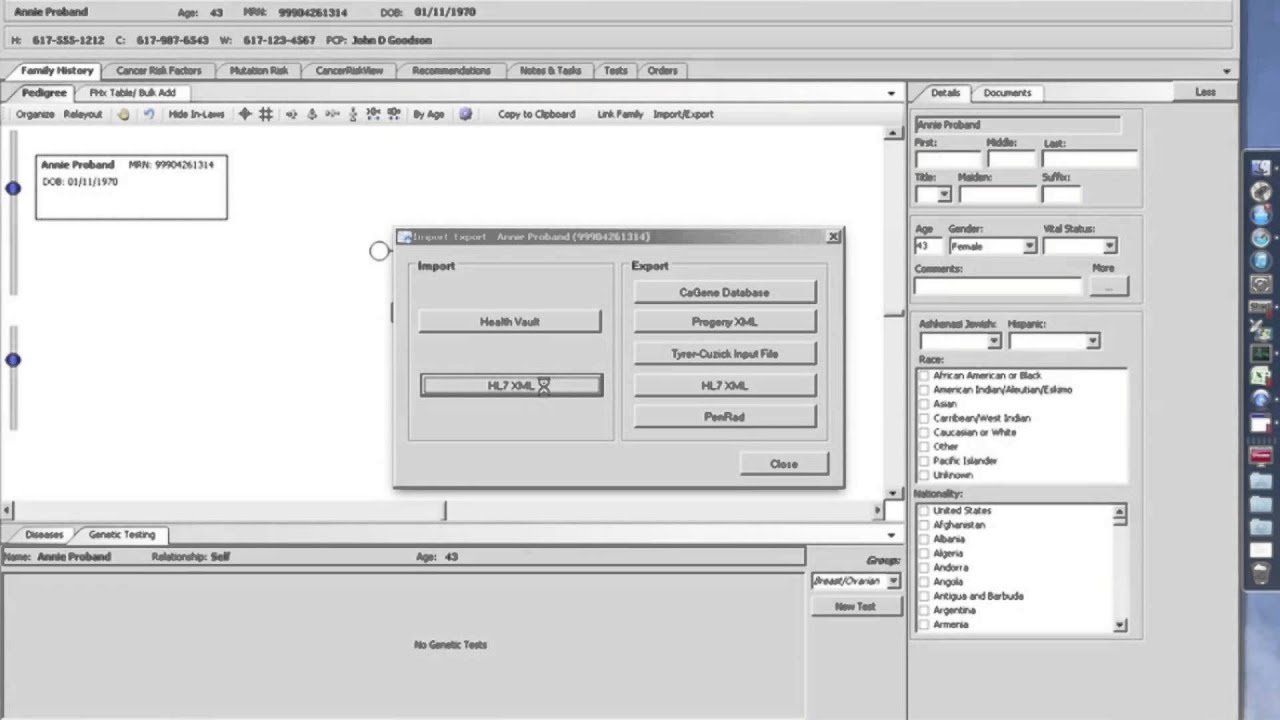
Task: Switch to the Diseases tab
Action: [x=44, y=535]
